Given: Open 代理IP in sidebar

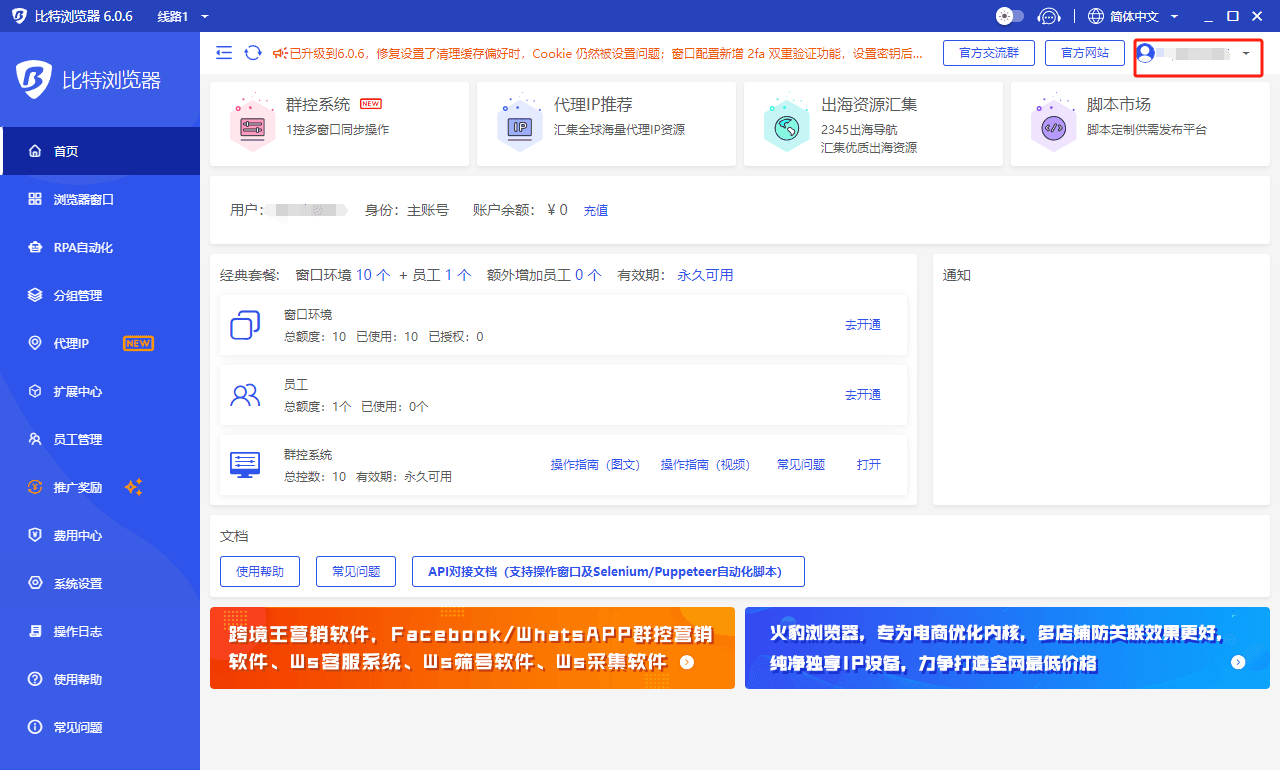Looking at the screenshot, I should pos(100,343).
